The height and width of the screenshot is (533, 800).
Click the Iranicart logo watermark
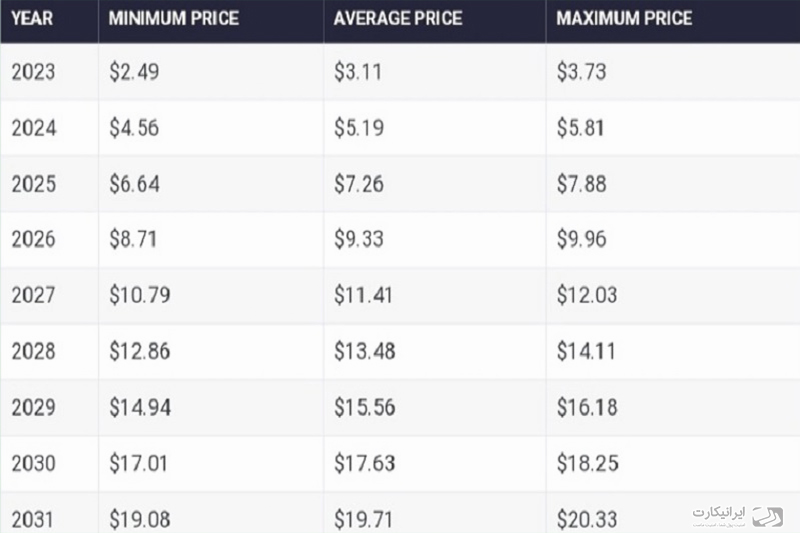737,516
